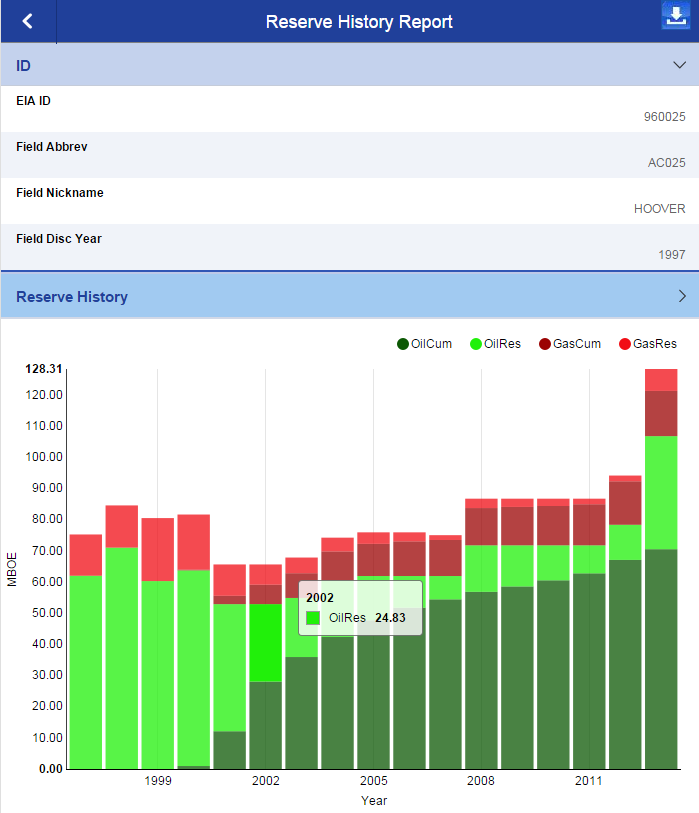Click the dark green OilCum legend dot

[403, 344]
